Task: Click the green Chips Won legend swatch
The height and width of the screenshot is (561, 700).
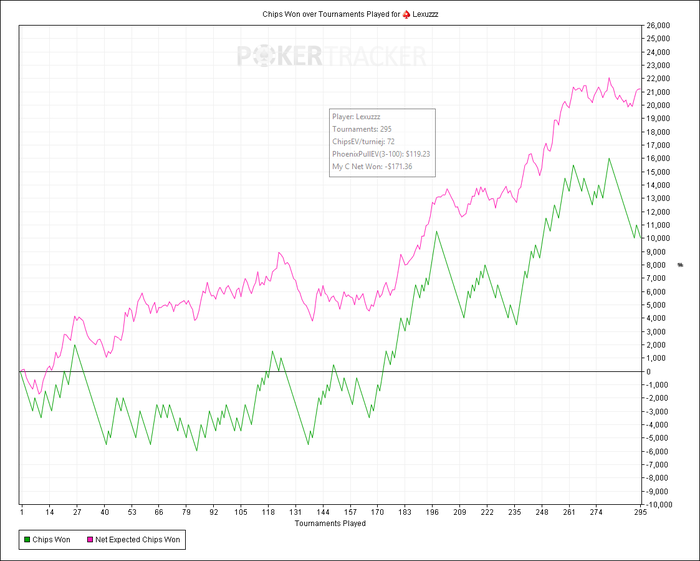Action: 27,540
